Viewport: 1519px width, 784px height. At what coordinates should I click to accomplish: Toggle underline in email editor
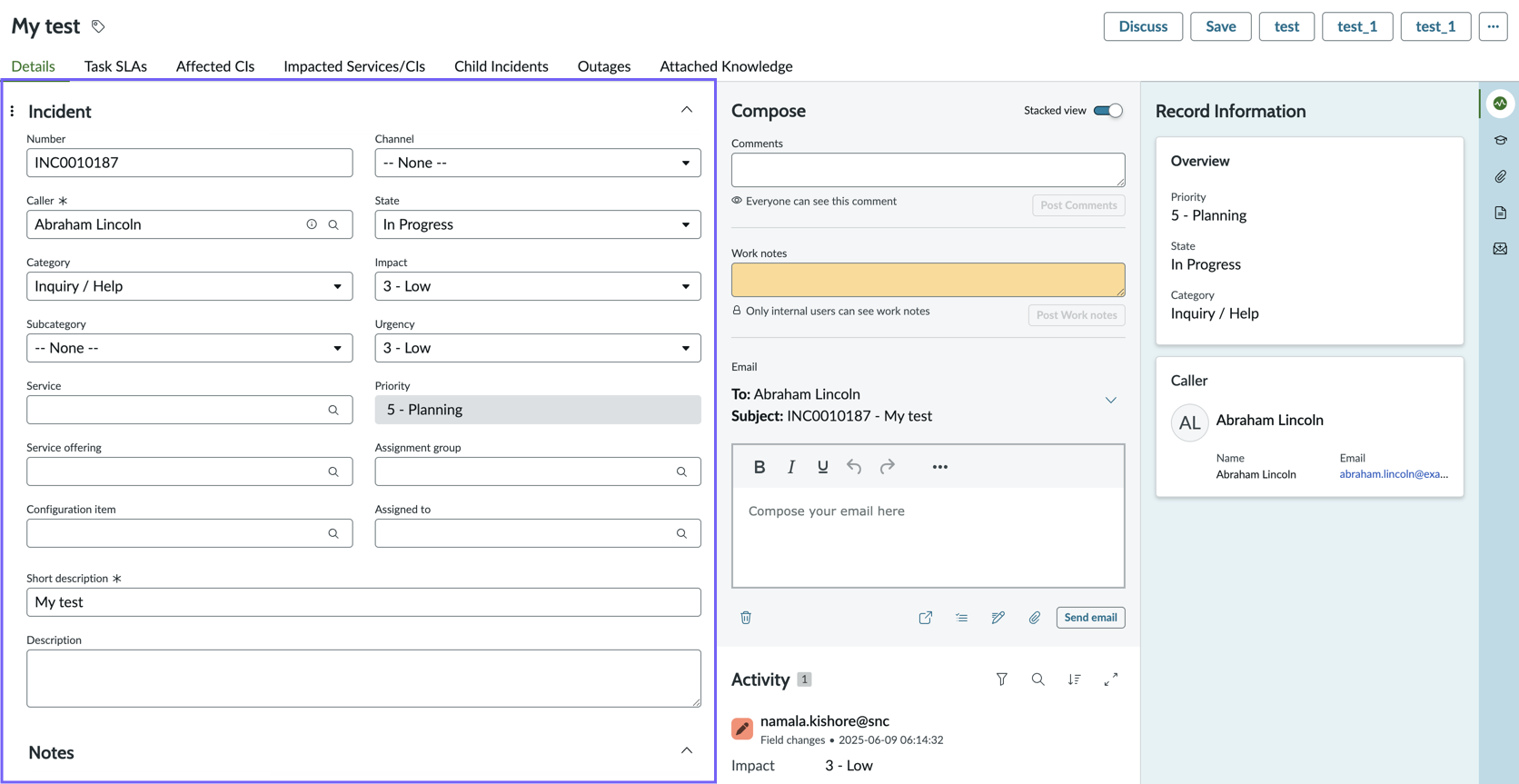point(822,467)
